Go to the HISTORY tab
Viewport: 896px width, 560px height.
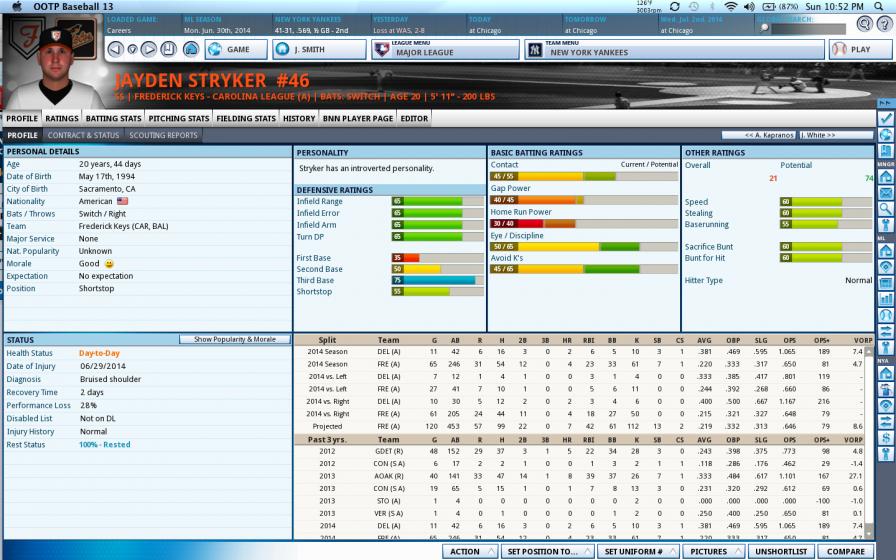(299, 118)
